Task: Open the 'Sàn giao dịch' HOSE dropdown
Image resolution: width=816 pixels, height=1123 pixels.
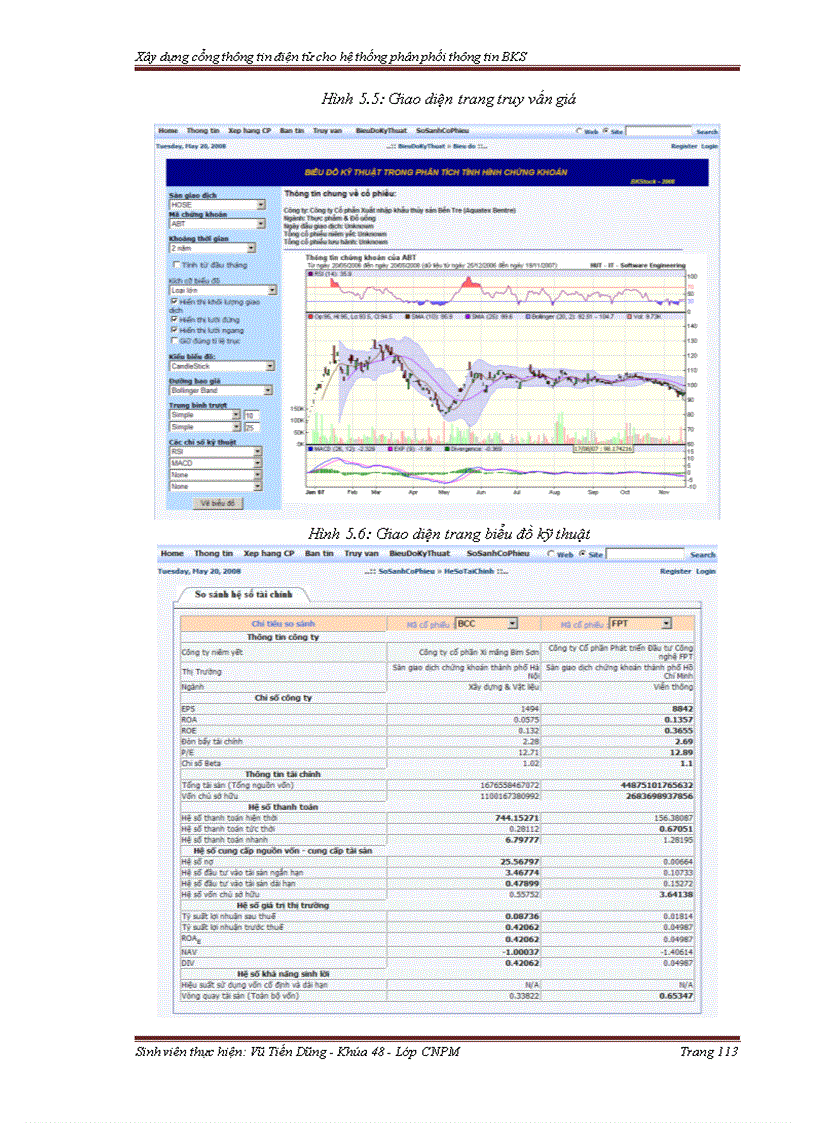Action: coord(261,204)
